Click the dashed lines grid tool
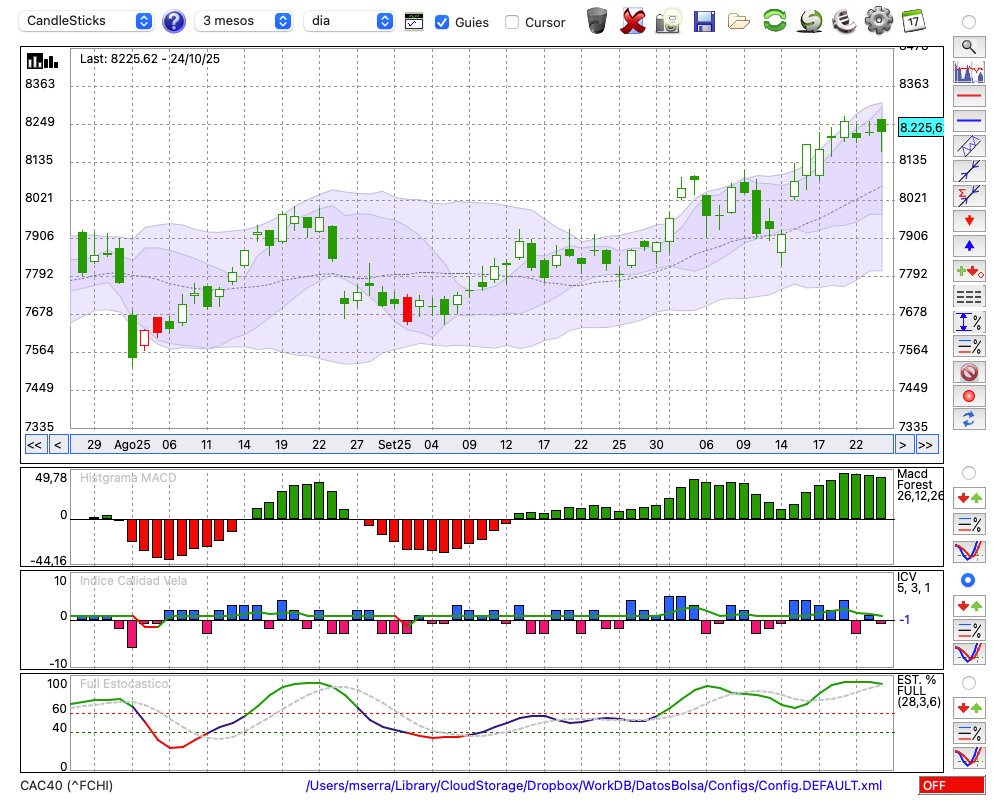 pyautogui.click(x=969, y=296)
